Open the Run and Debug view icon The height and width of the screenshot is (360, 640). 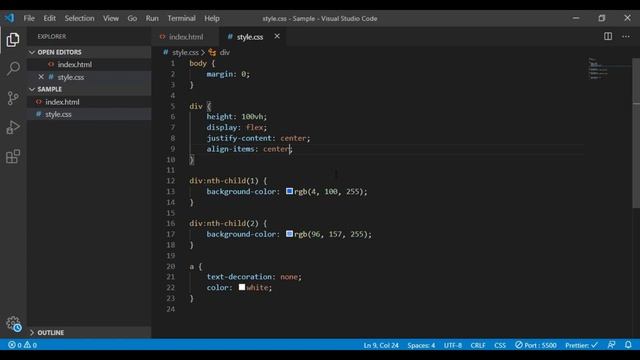[x=13, y=127]
